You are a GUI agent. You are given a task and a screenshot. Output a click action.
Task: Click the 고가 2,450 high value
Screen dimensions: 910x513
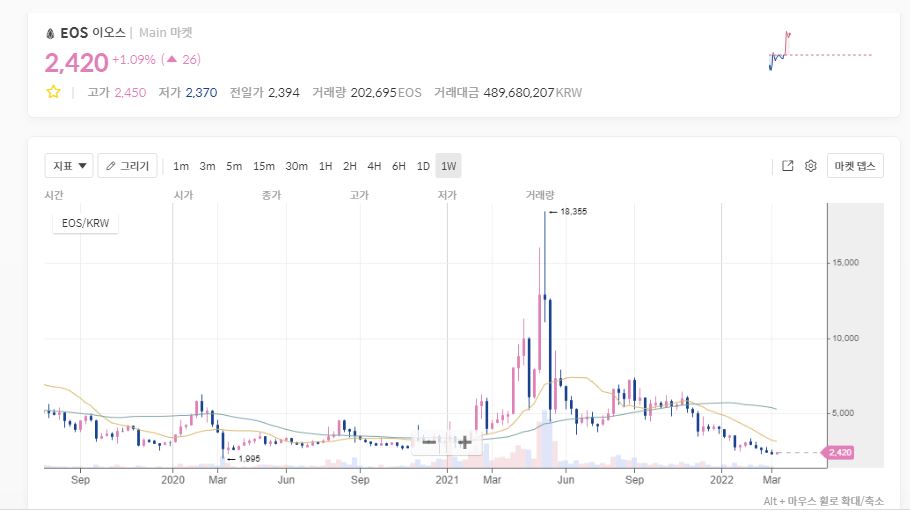pyautogui.click(x=117, y=93)
